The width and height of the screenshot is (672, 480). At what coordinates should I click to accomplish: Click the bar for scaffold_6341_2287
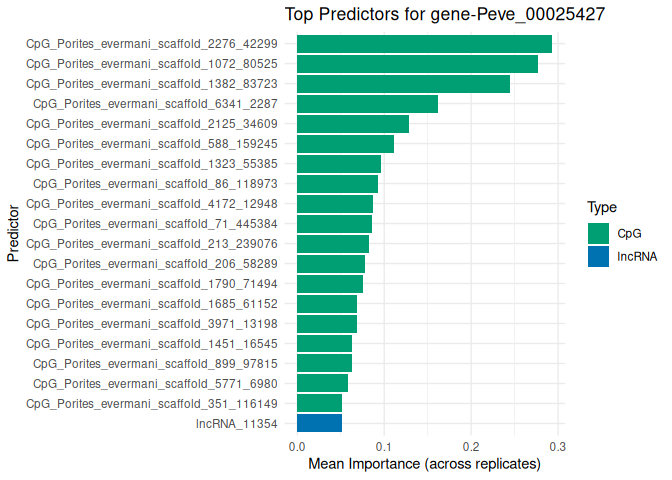tap(367, 104)
